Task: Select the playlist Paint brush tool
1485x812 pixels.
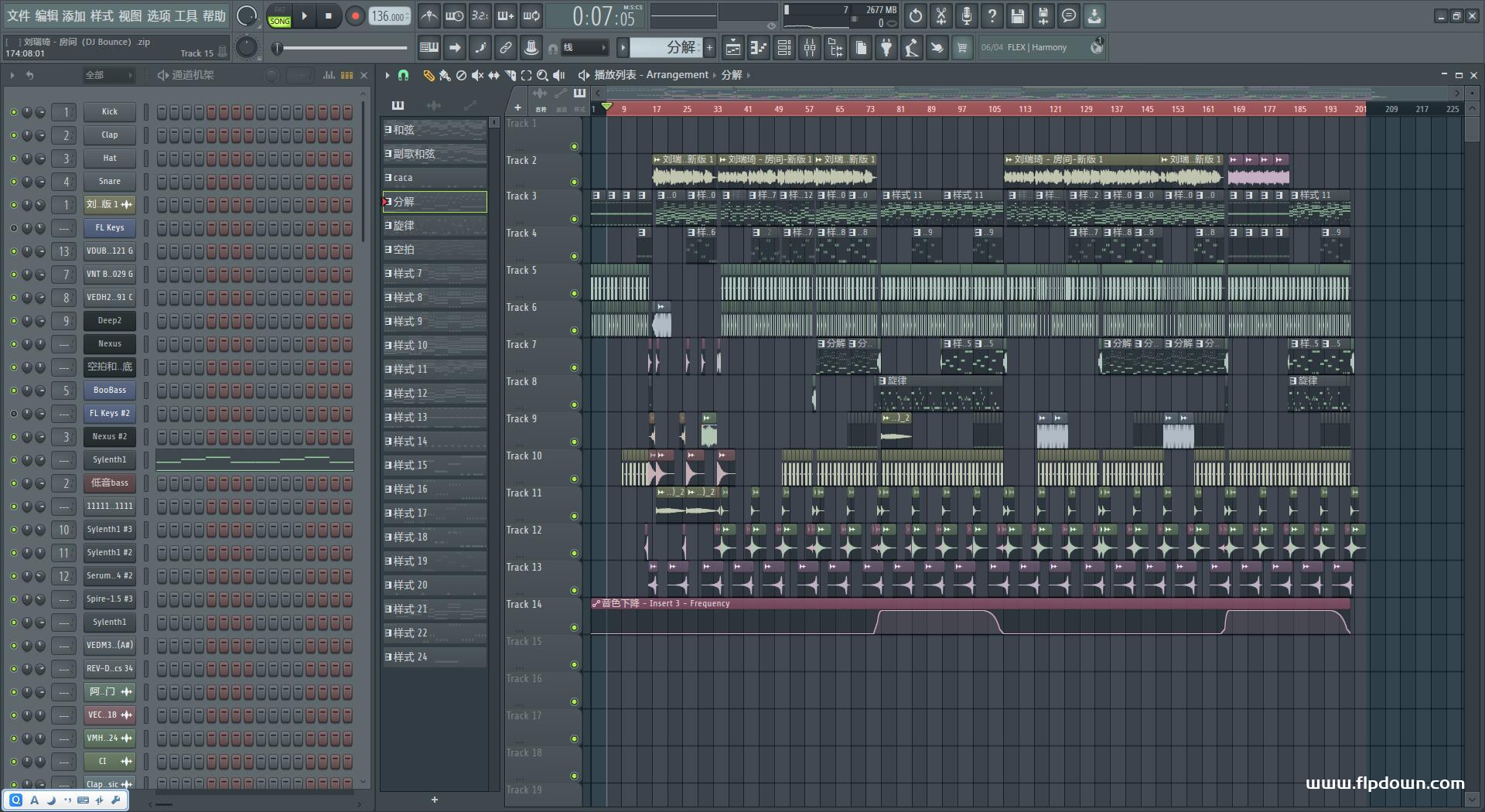Action: click(445, 75)
